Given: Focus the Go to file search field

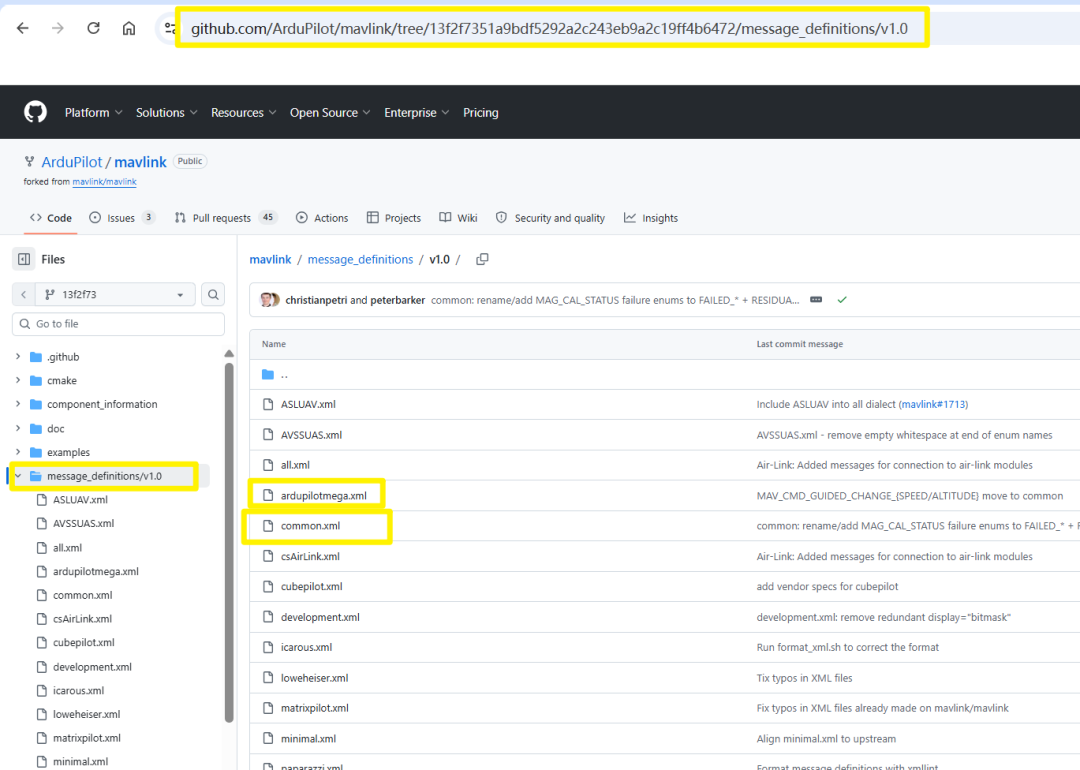Looking at the screenshot, I should click(118, 324).
